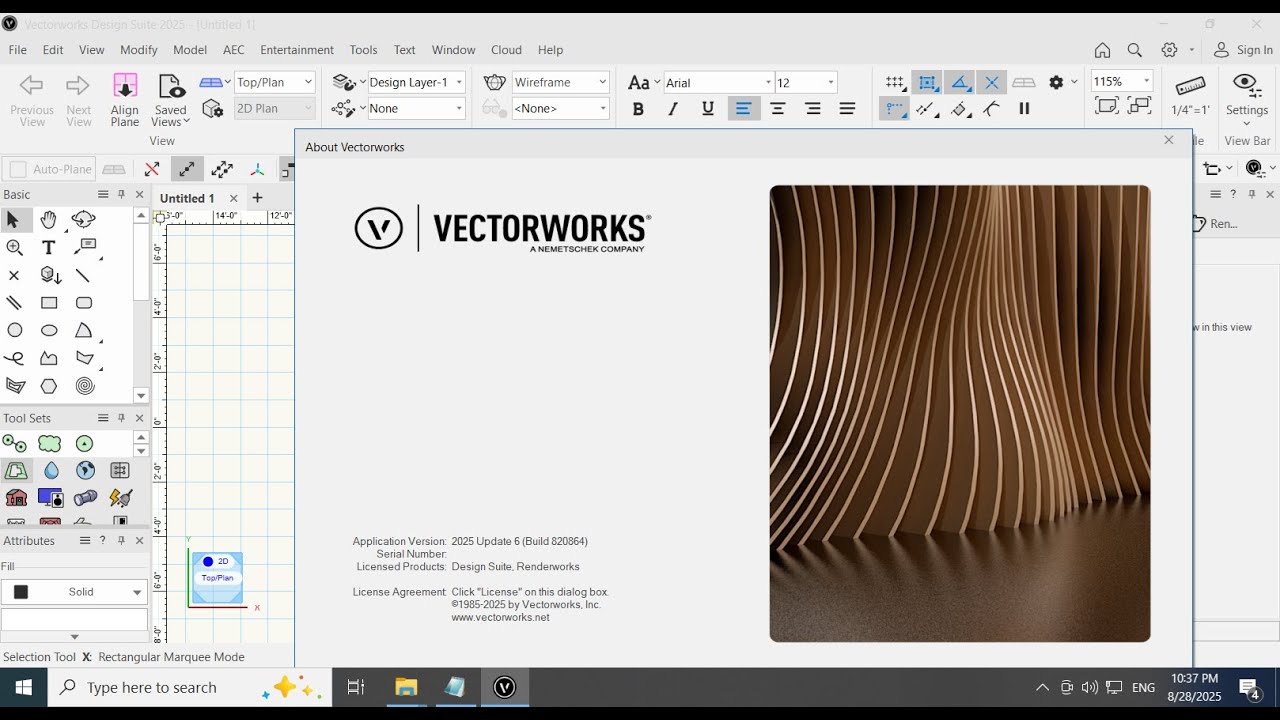Open the Modify menu

[139, 50]
